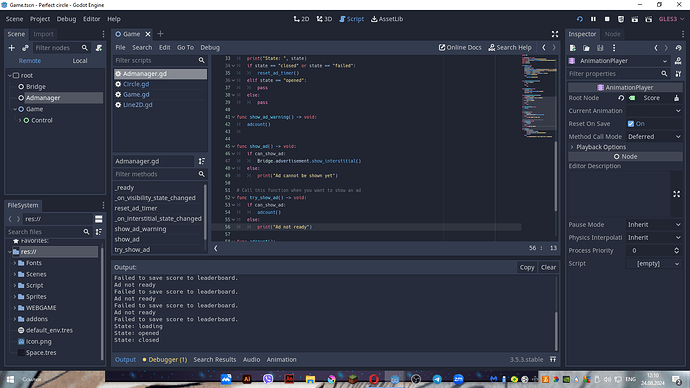The height and width of the screenshot is (388, 690).
Task: Open the Debug menu in top bar
Action: (x=66, y=19)
